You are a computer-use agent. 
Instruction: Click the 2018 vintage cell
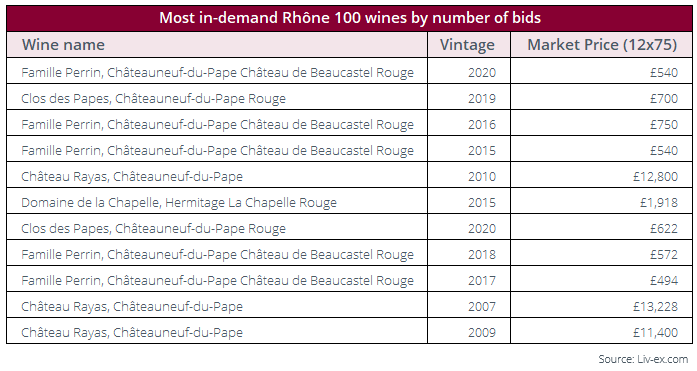pos(482,255)
